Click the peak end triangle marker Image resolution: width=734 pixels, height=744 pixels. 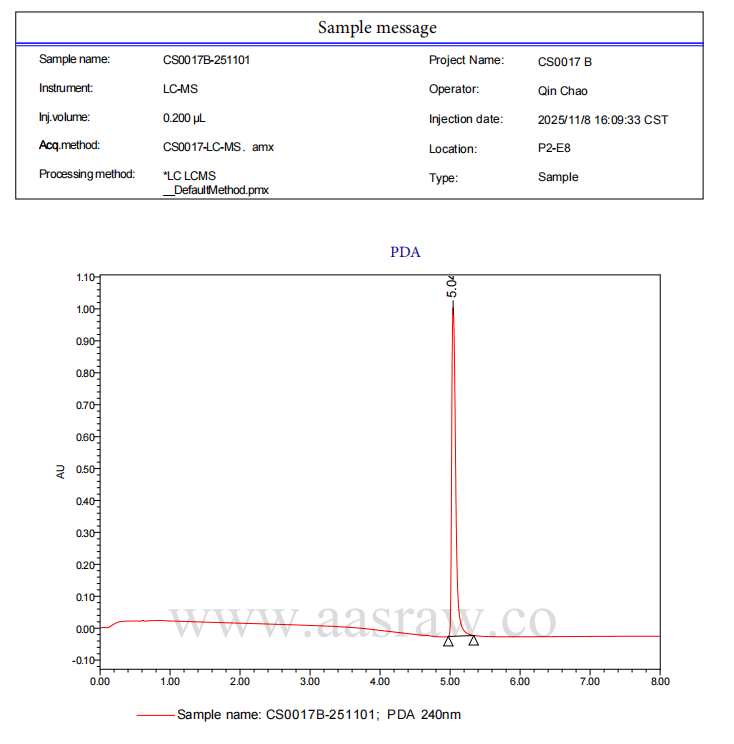coord(473,640)
